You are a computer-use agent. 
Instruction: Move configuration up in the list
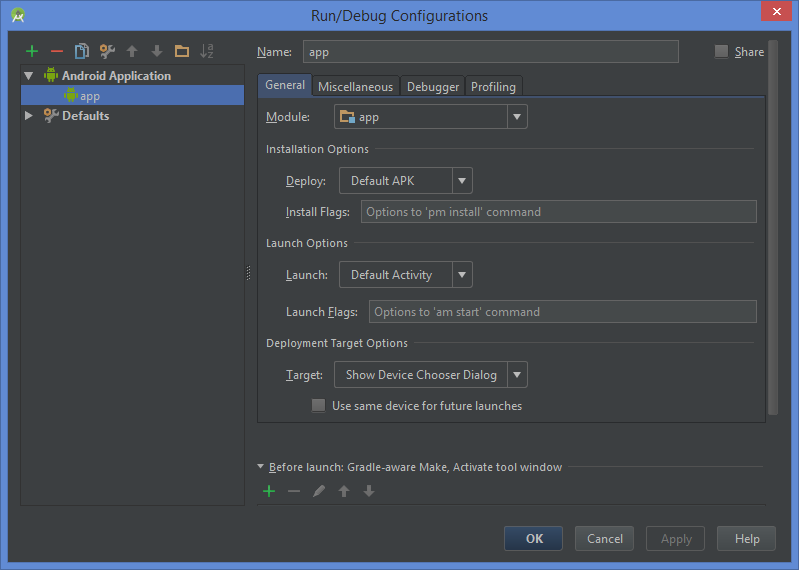(132, 51)
